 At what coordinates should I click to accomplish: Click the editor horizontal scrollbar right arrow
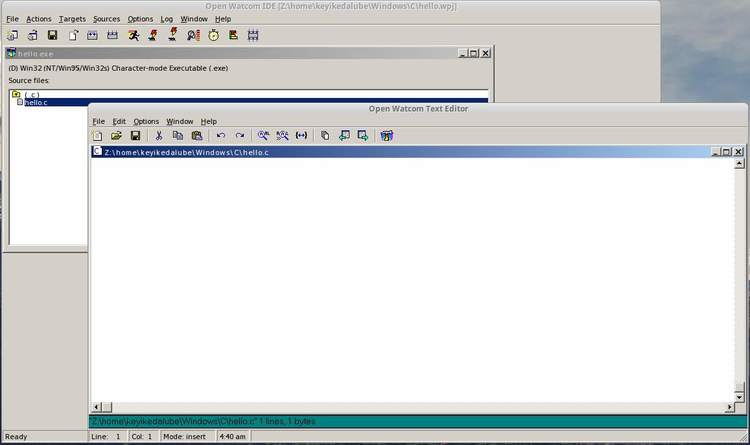(729, 407)
